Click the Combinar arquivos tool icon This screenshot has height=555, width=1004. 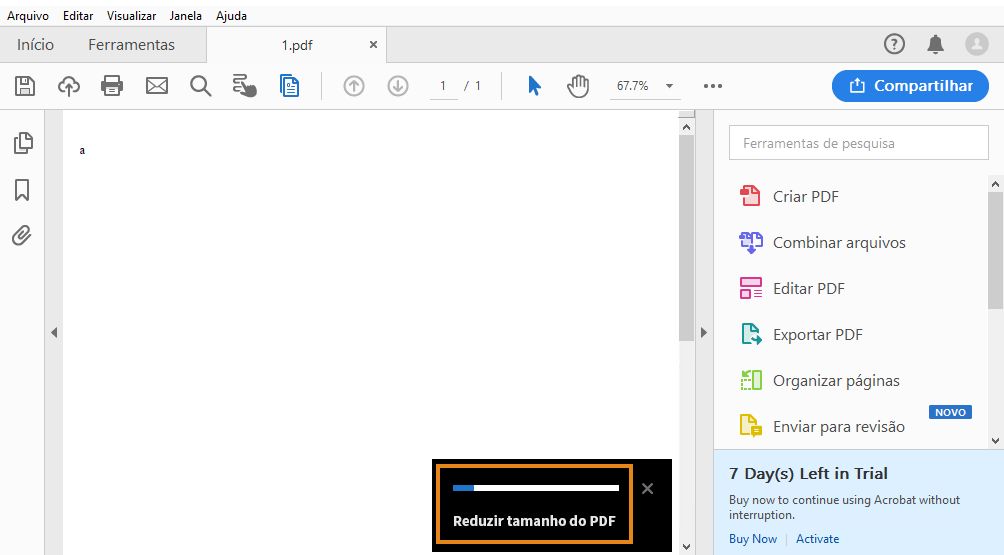click(750, 243)
